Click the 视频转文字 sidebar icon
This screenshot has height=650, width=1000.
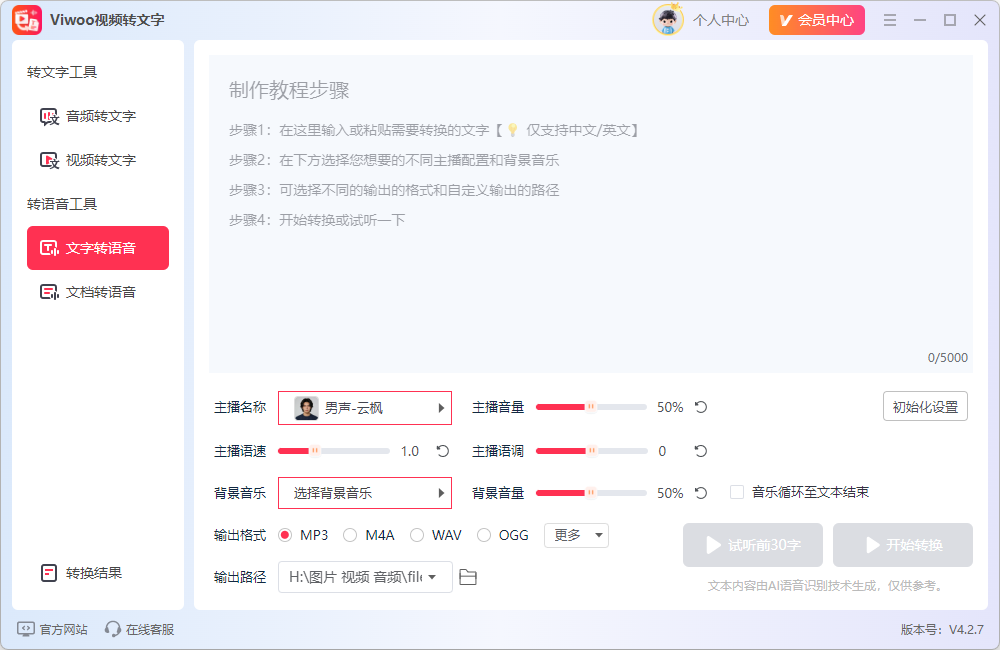(x=49, y=160)
